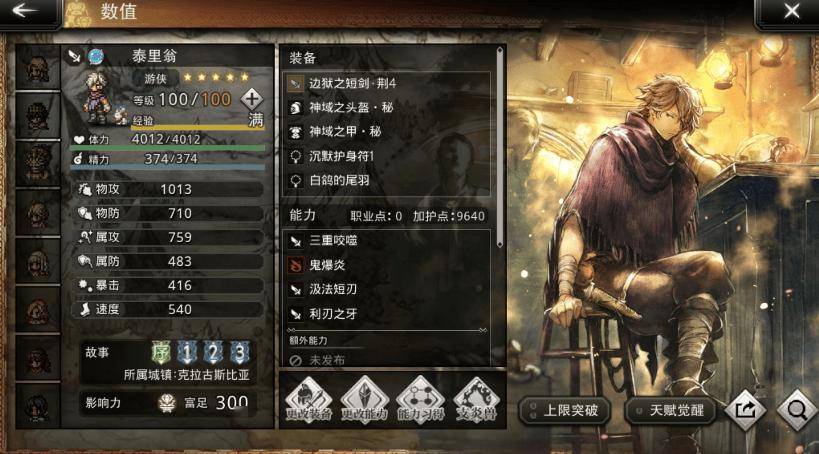Image resolution: width=819 pixels, height=454 pixels.
Task: Click the share arrow diamond icon
Action: pos(745,410)
